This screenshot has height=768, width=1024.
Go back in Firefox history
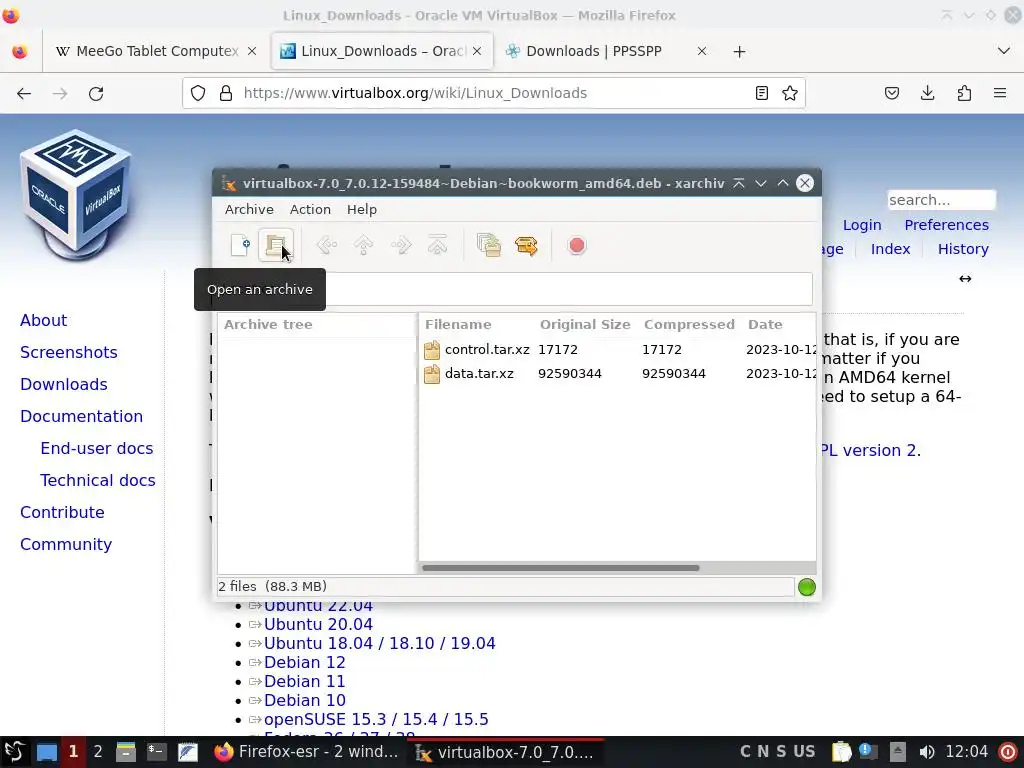pos(24,93)
